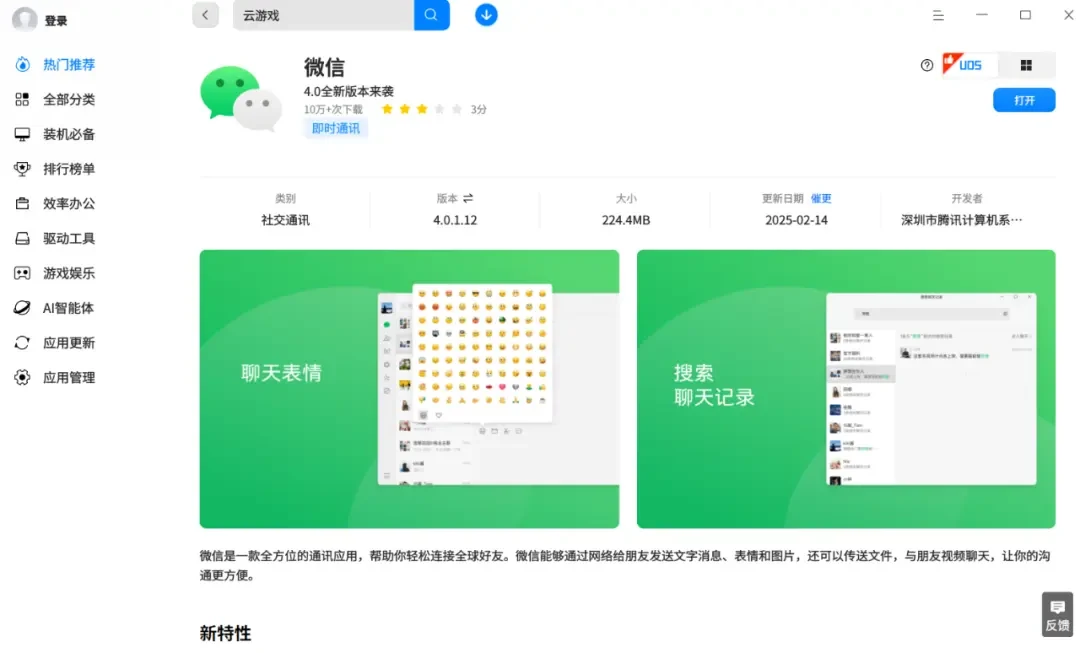The width and height of the screenshot is (1080, 653).
Task: Click the 社交通讯 category text
Action: point(285,220)
